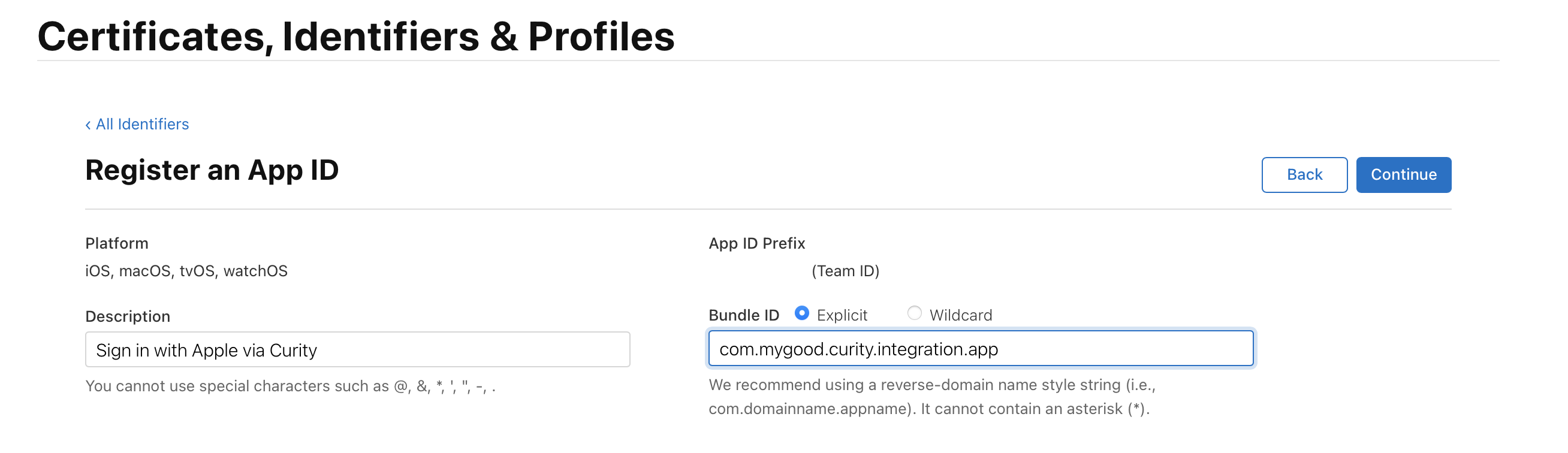Screen dimensions: 1568x453
Task: Click the Certificates, Identifiers & Profiles title
Action: [356, 37]
